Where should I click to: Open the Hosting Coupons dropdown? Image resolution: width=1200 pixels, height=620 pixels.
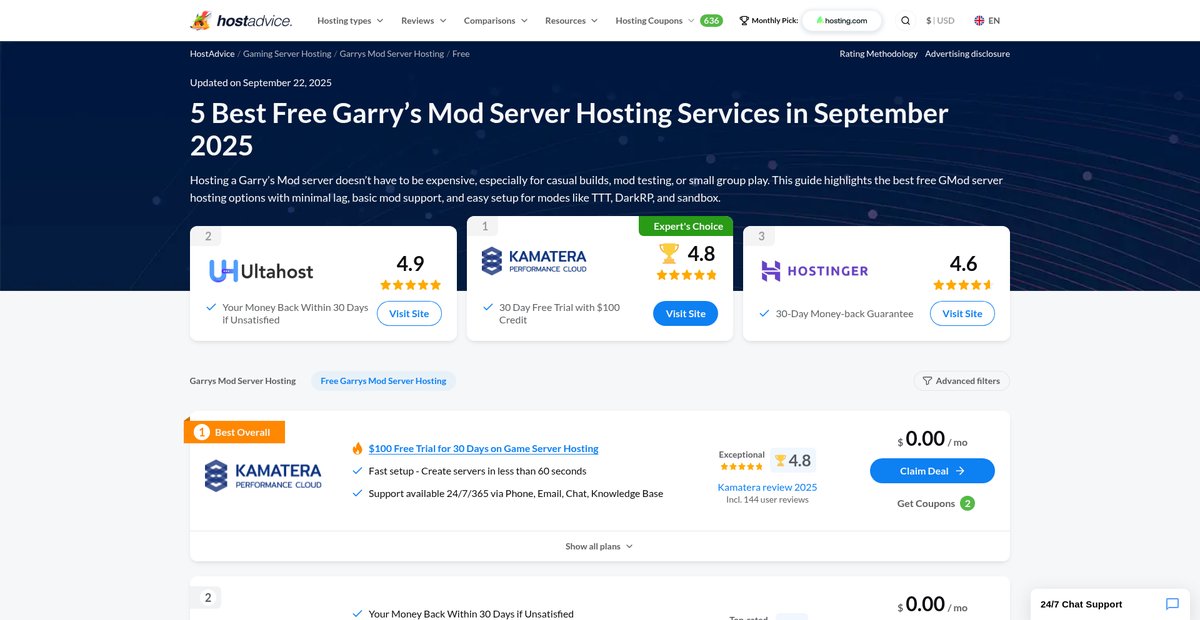click(x=655, y=20)
